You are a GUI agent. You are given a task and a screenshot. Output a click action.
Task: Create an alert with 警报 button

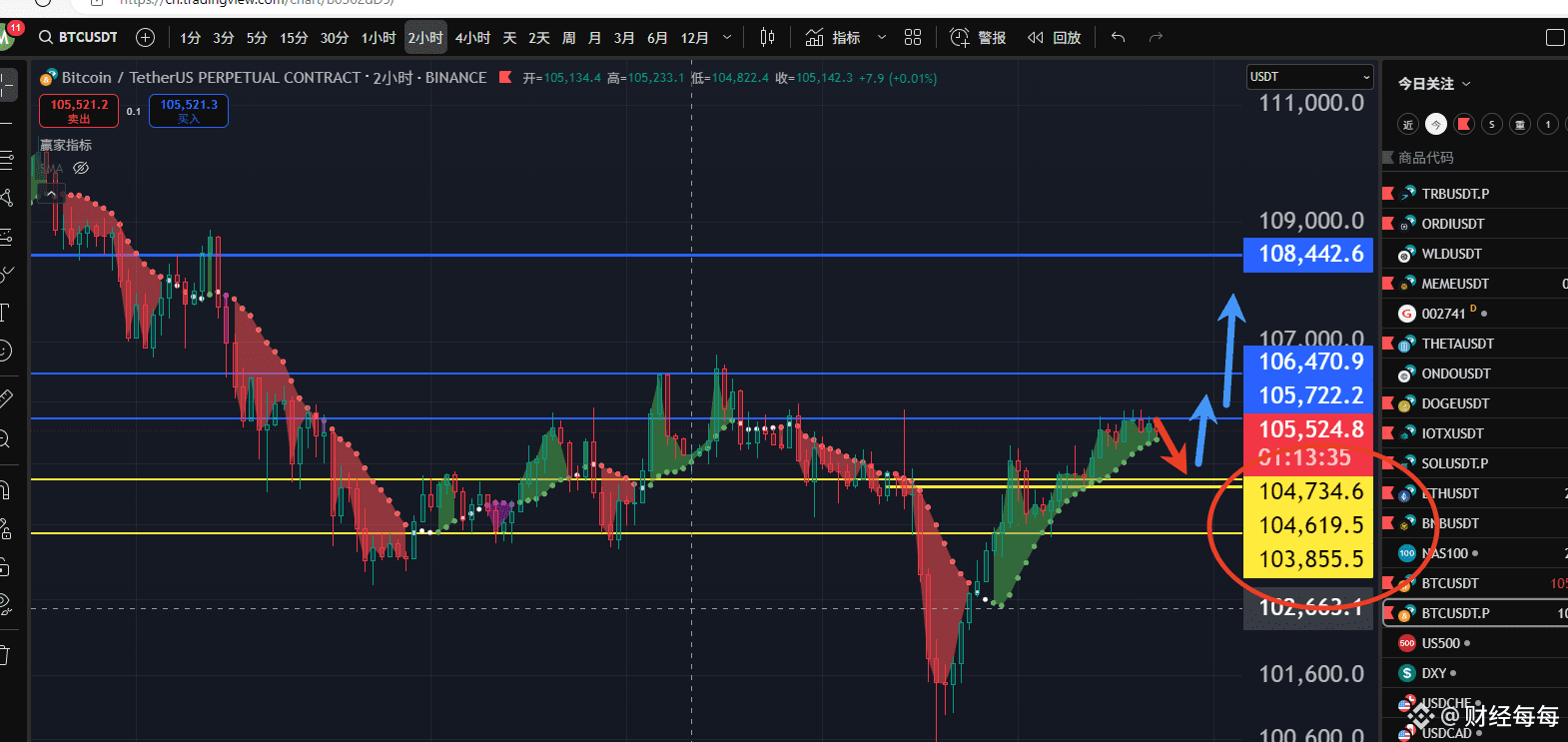pos(978,37)
